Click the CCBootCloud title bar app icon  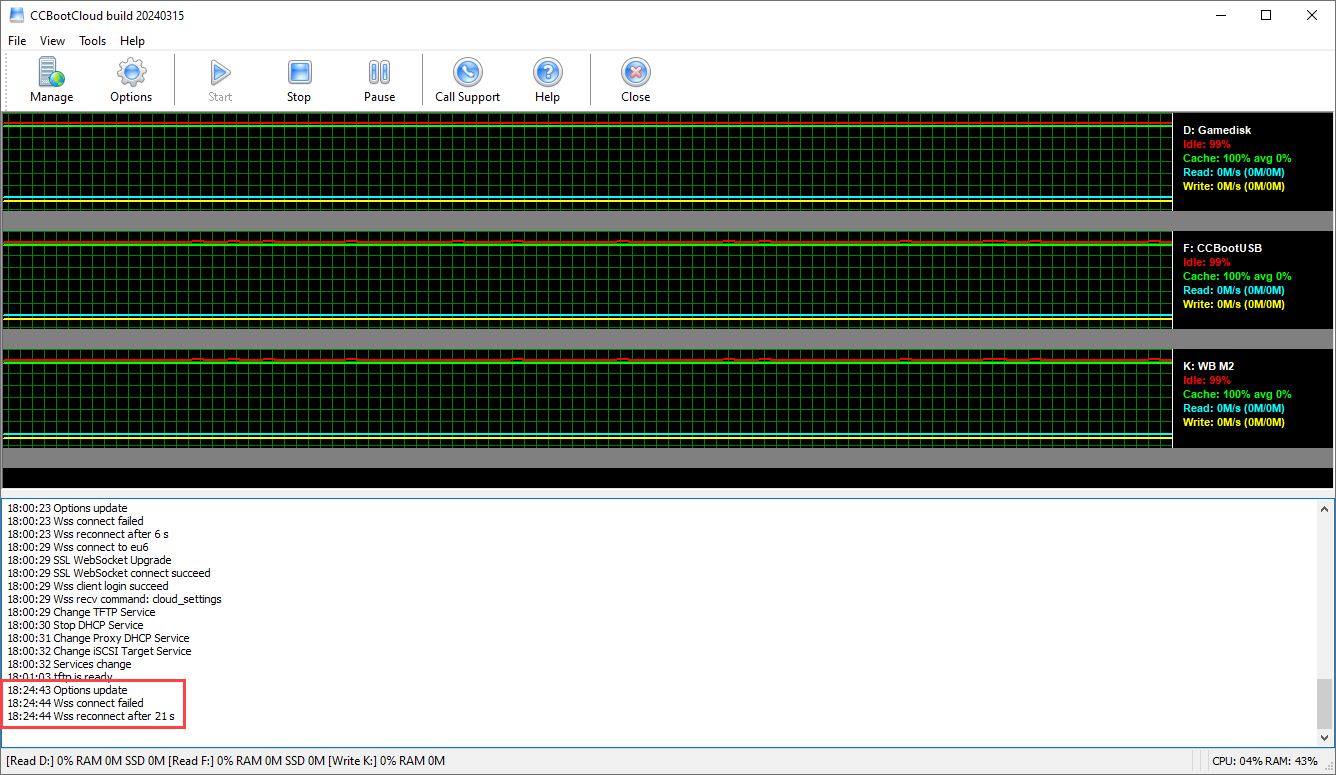pyautogui.click(x=16, y=15)
